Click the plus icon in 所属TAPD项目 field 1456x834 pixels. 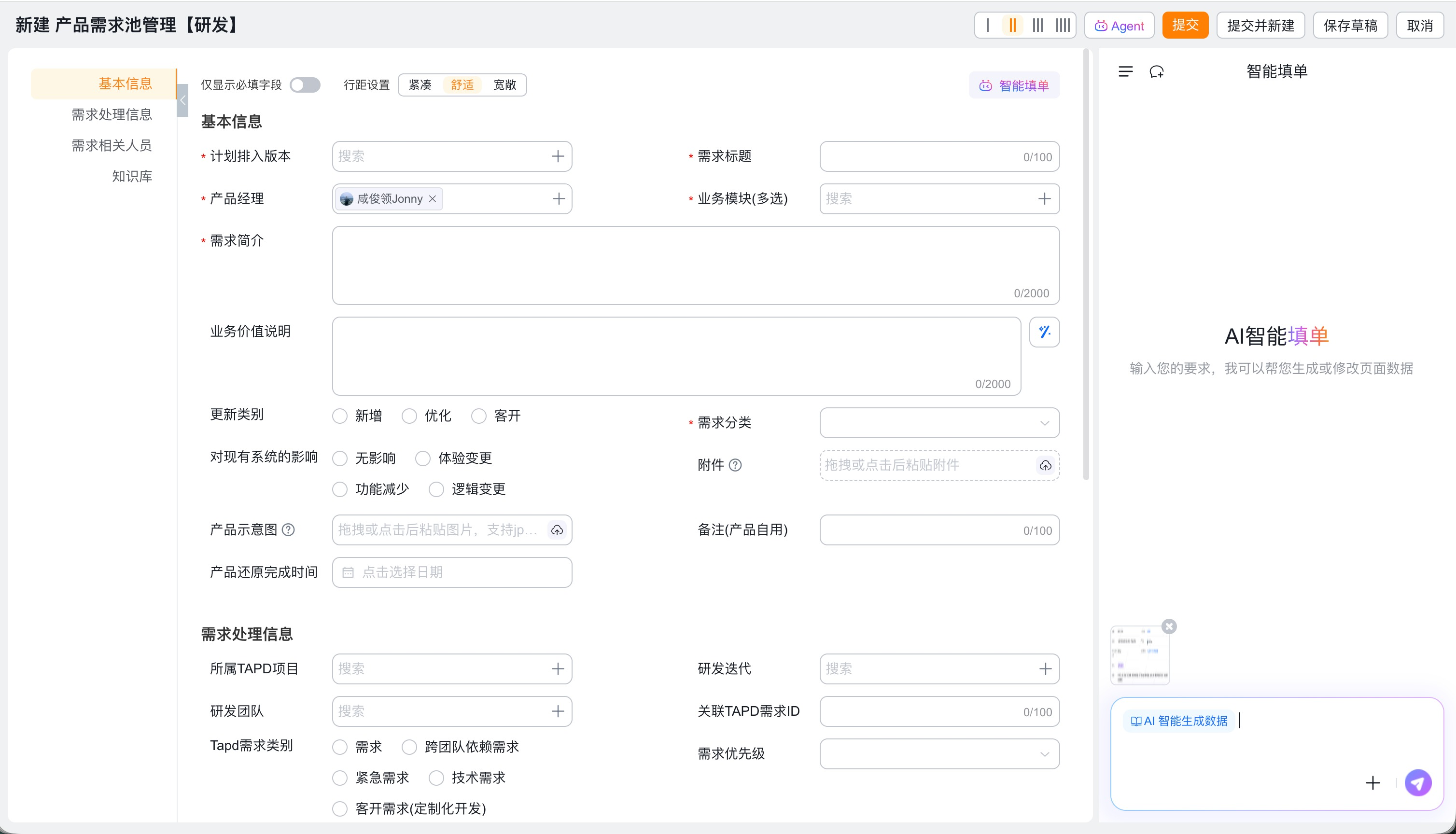(x=558, y=669)
